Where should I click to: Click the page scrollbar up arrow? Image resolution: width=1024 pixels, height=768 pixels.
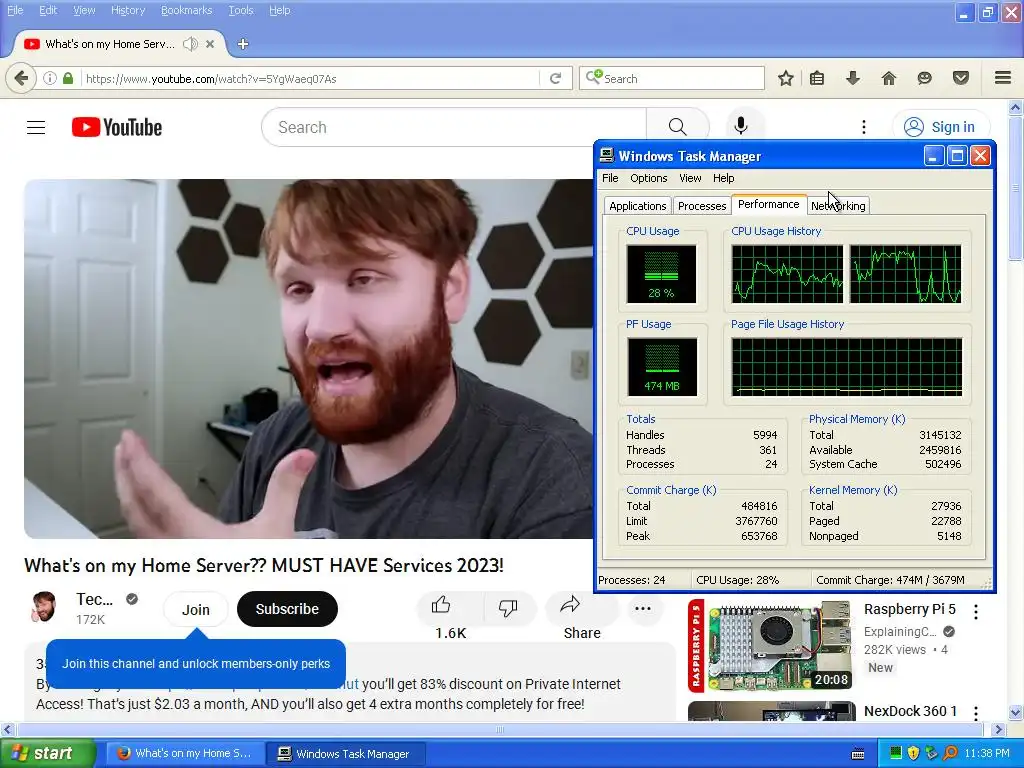click(x=1016, y=107)
